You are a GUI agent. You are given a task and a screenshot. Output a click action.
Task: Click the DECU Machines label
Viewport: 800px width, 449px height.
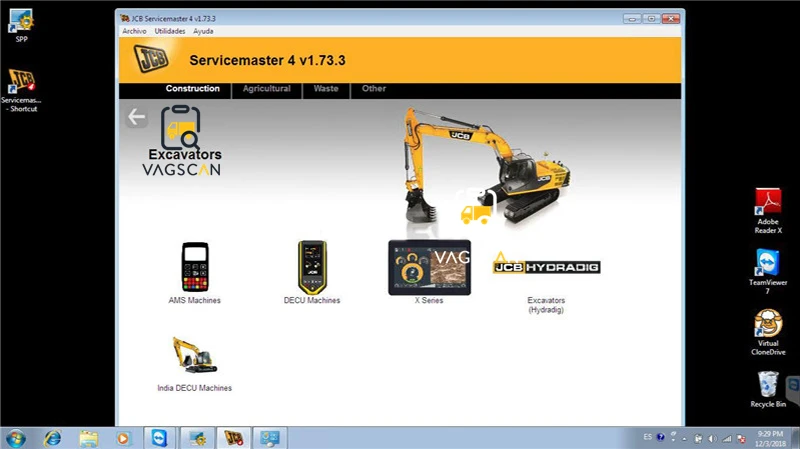pos(312,301)
